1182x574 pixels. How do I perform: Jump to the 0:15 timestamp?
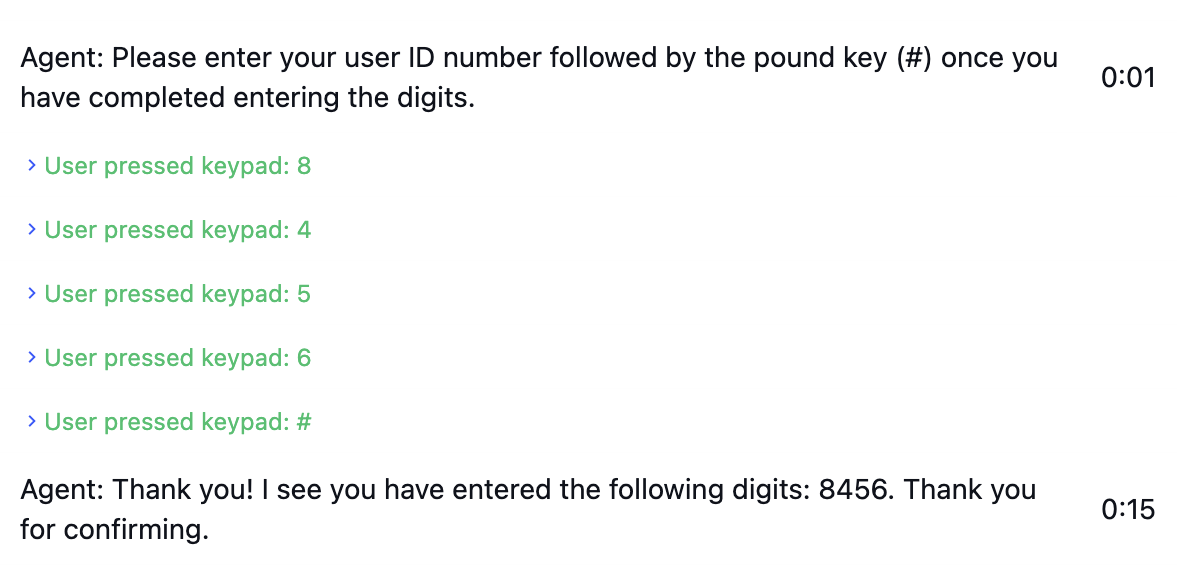[1128, 510]
